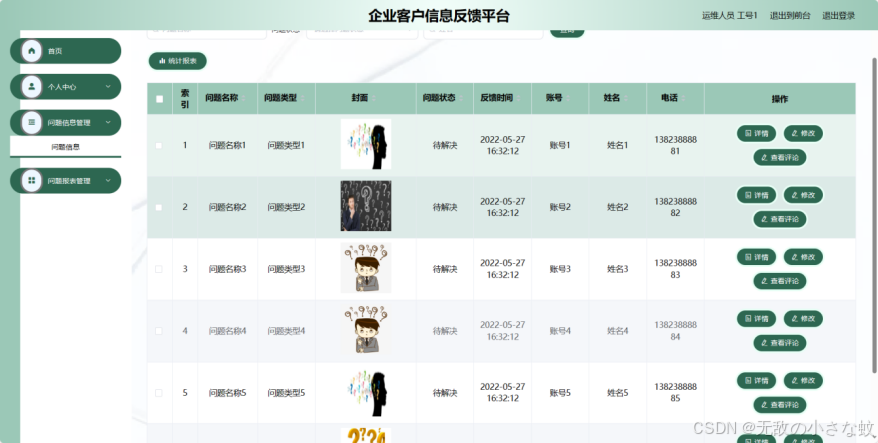Image resolution: width=878 pixels, height=443 pixels.
Task: Click 修改 for row 问题名称5
Action: tap(803, 381)
